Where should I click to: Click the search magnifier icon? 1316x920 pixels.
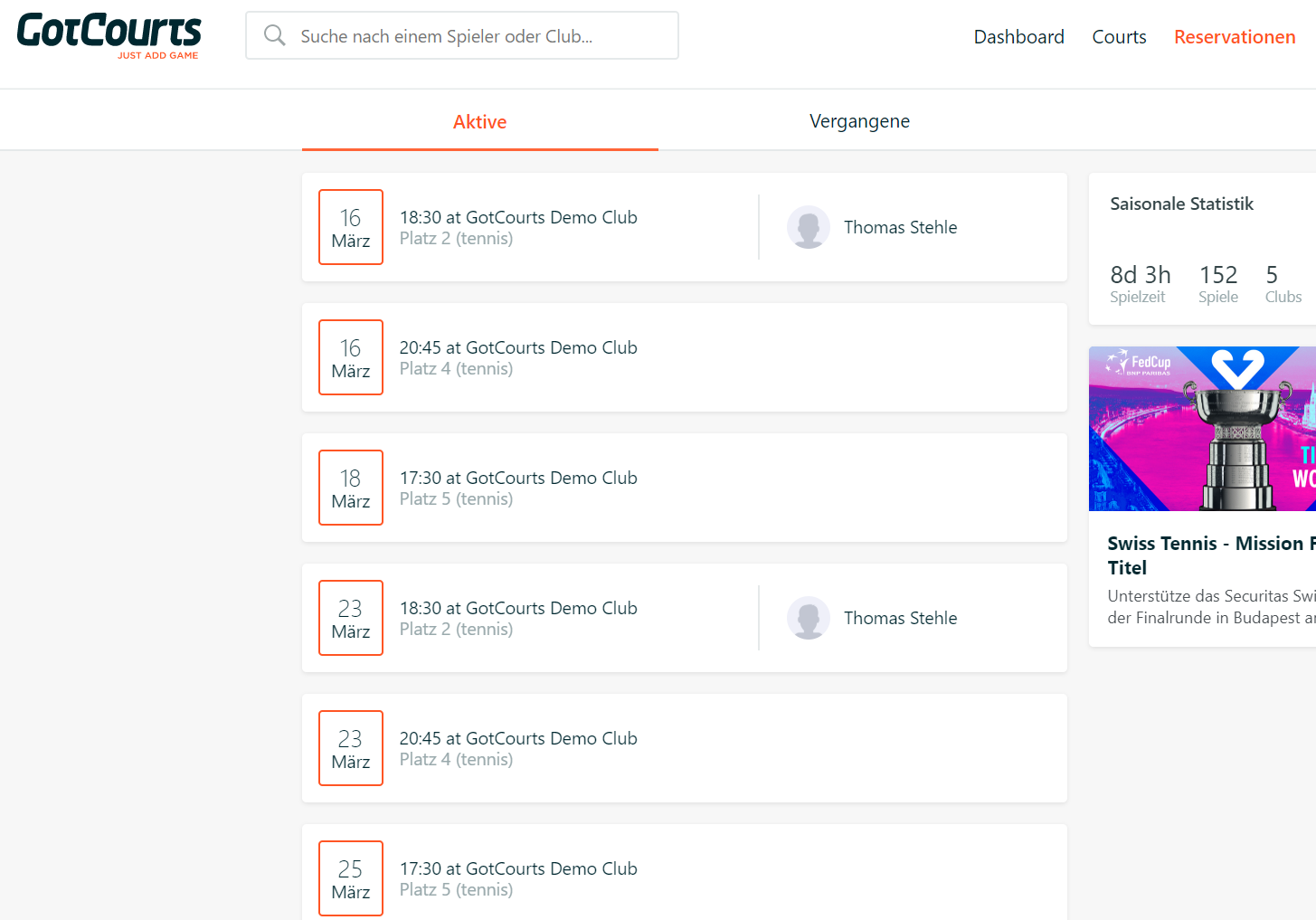274,35
